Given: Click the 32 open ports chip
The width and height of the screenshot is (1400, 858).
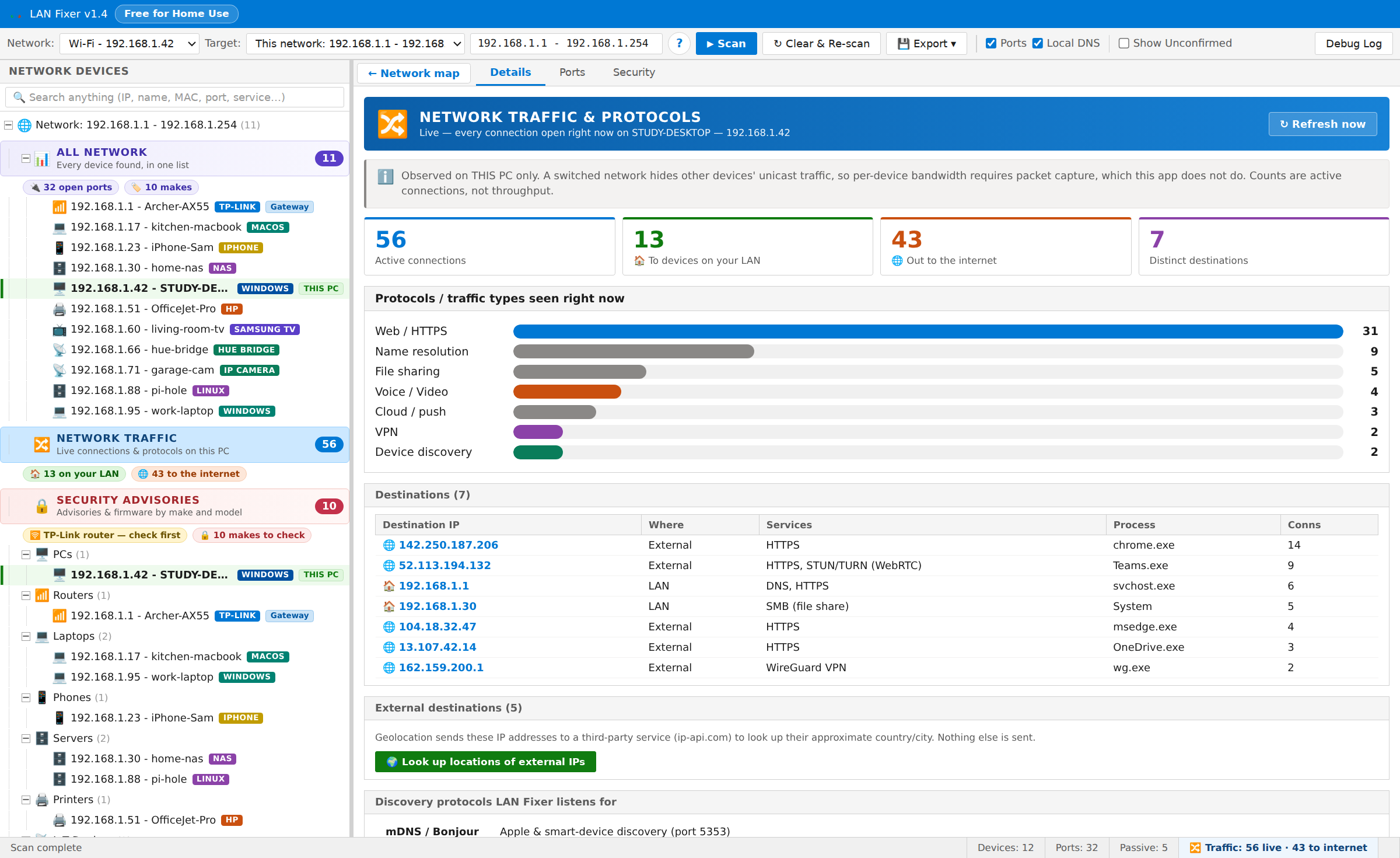Looking at the screenshot, I should [71, 187].
